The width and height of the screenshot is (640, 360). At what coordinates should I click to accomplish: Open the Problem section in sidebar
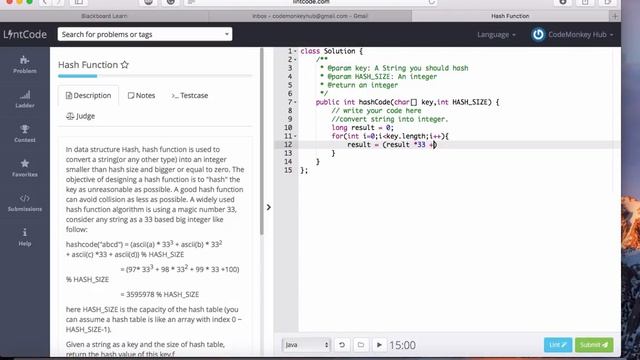tap(24, 64)
